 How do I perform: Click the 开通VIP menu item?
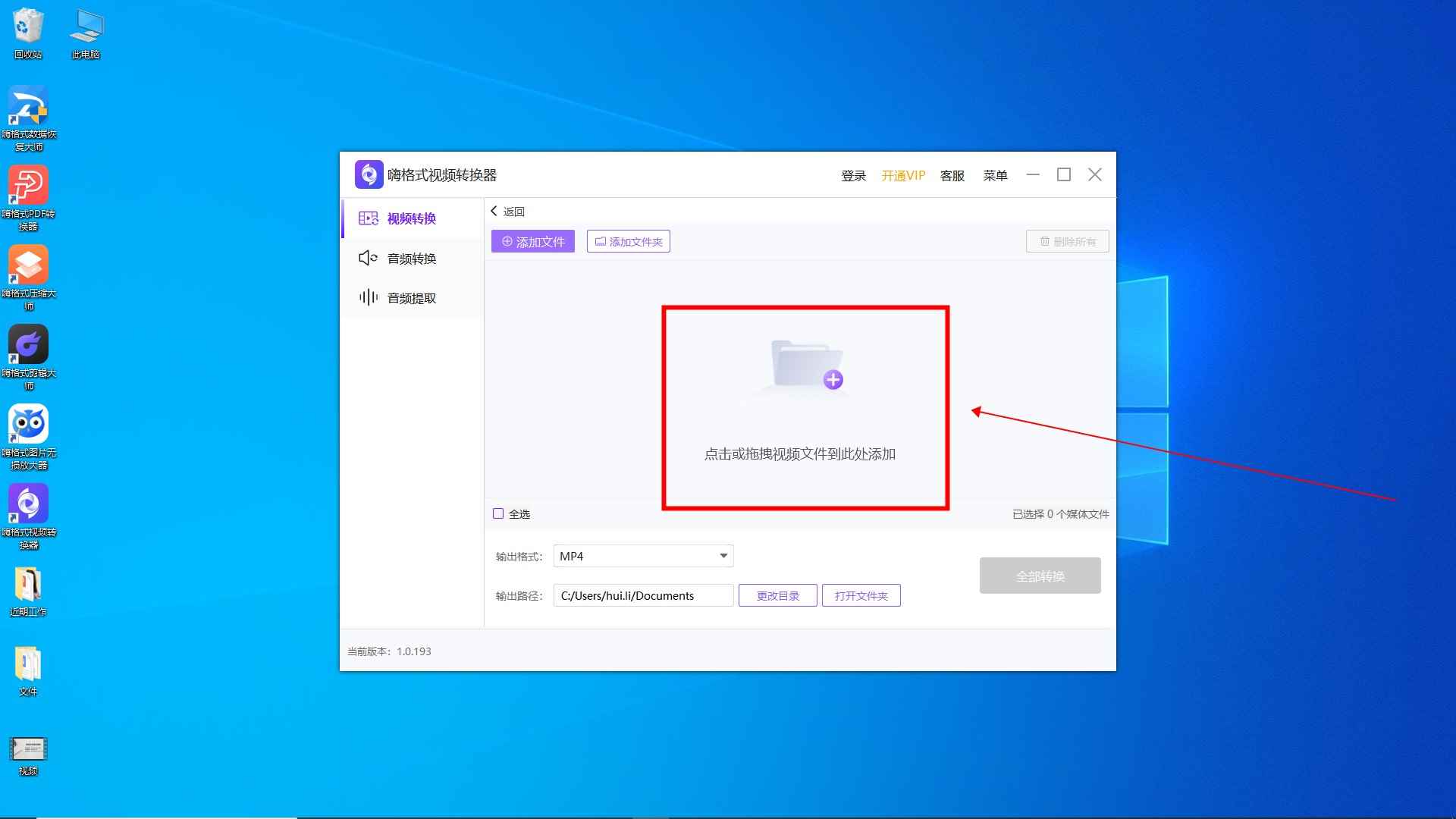[902, 175]
